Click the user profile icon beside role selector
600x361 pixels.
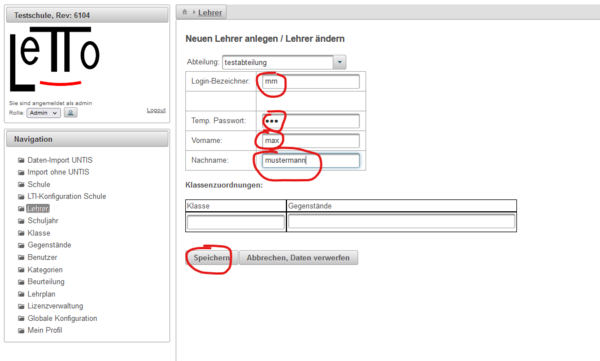point(70,113)
